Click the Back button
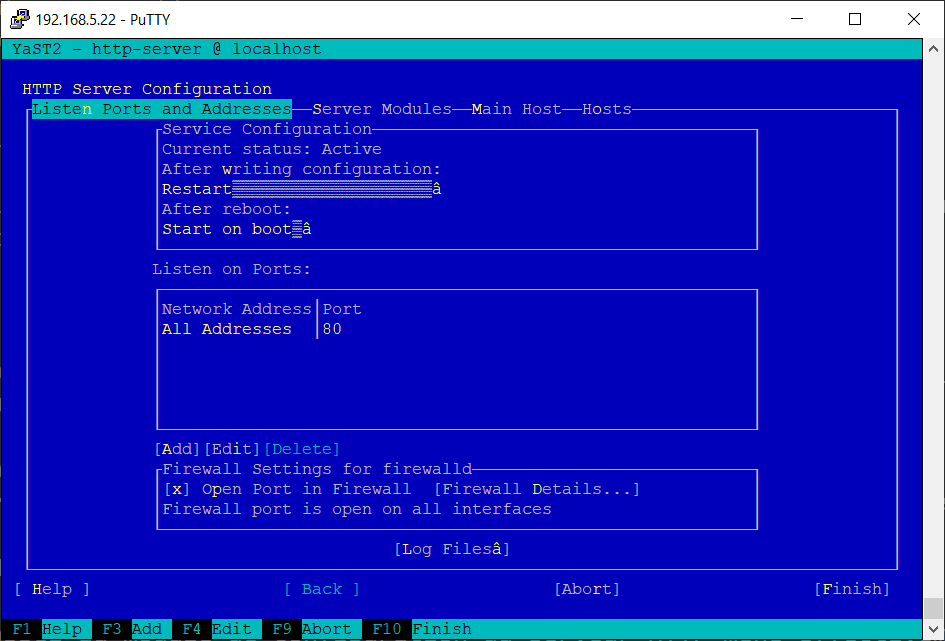Image resolution: width=945 pixels, height=641 pixels. [322, 589]
